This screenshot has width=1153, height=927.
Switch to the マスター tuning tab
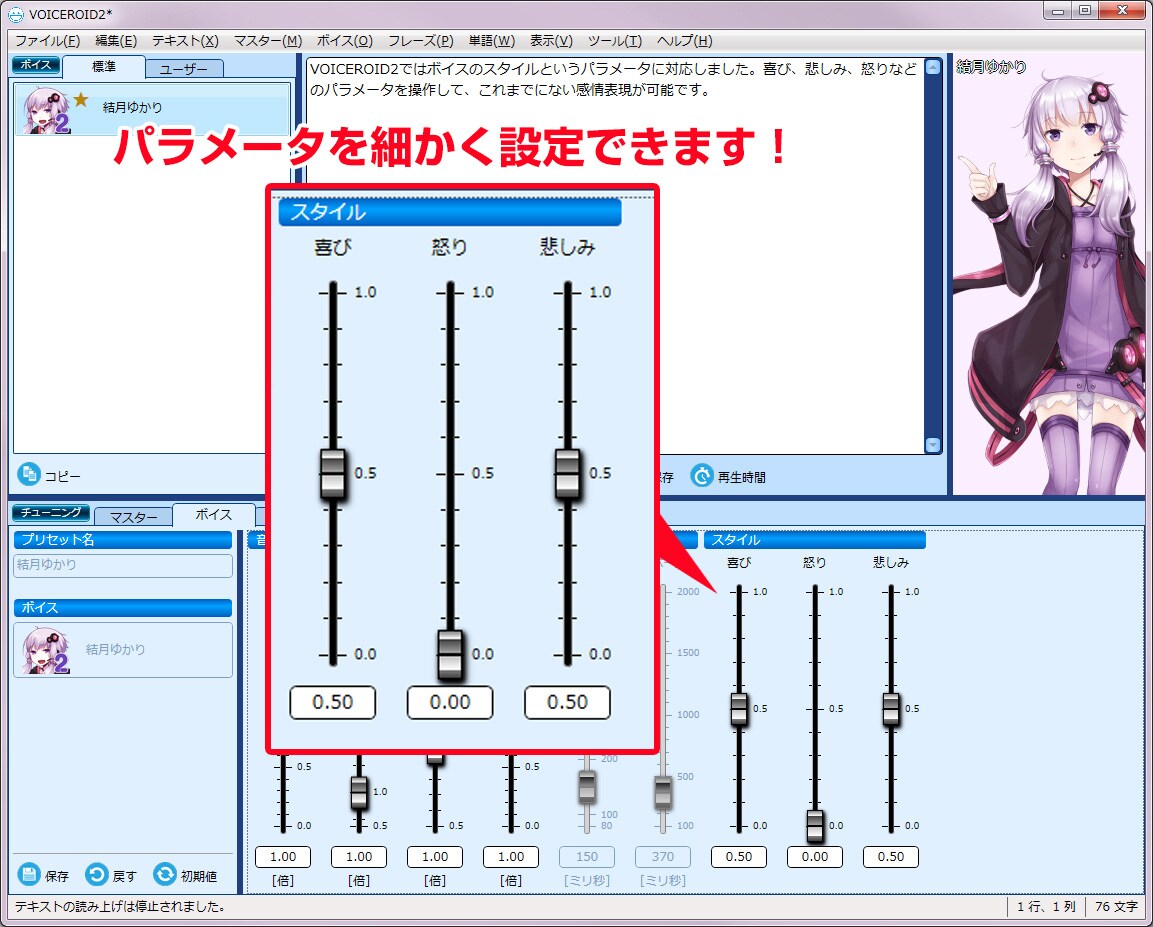(134, 517)
